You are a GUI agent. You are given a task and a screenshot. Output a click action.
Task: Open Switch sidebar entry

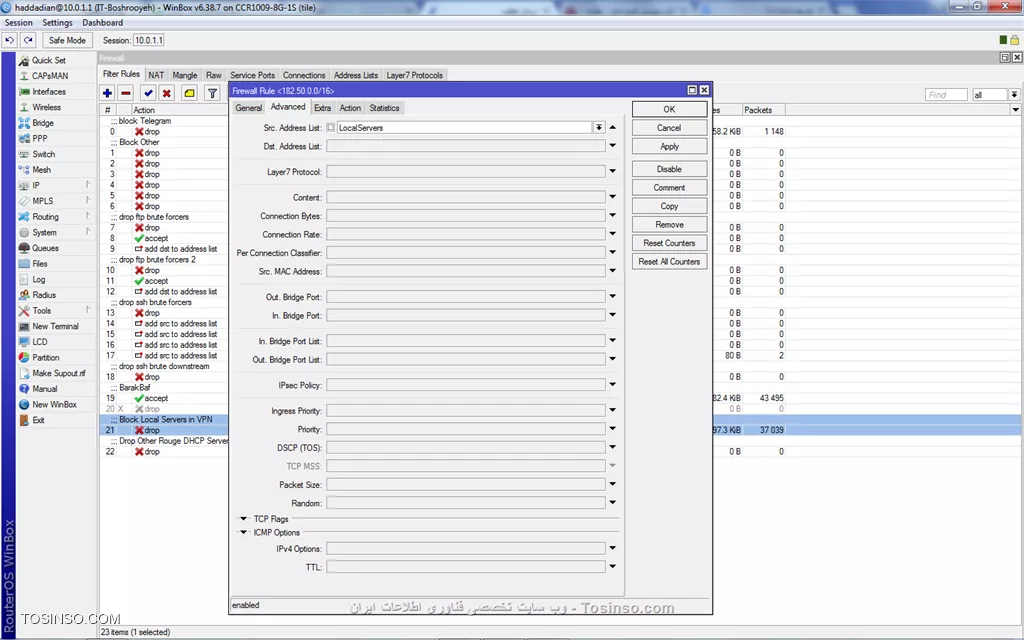pos(44,154)
